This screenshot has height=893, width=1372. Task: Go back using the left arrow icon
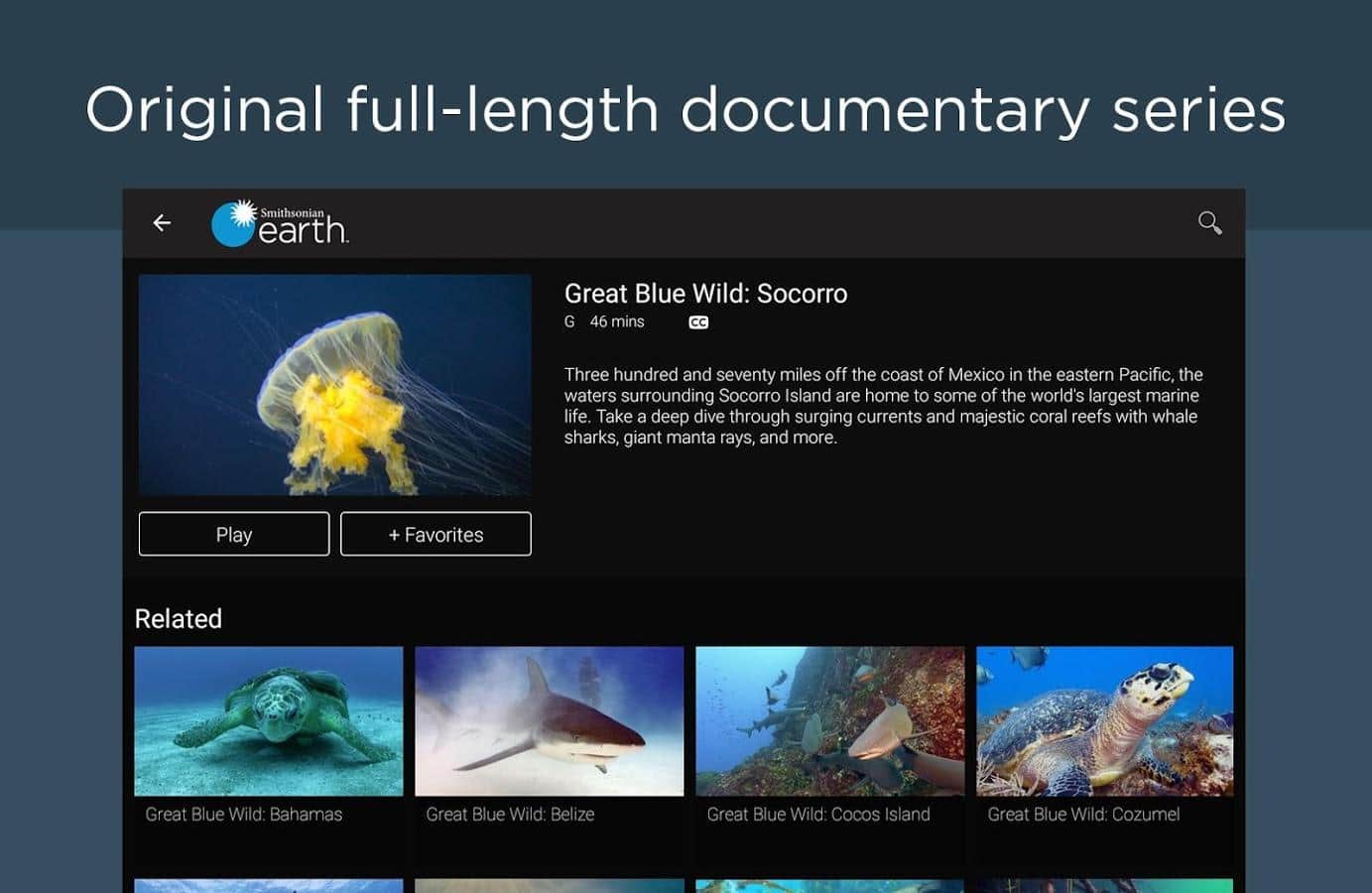pyautogui.click(x=162, y=223)
